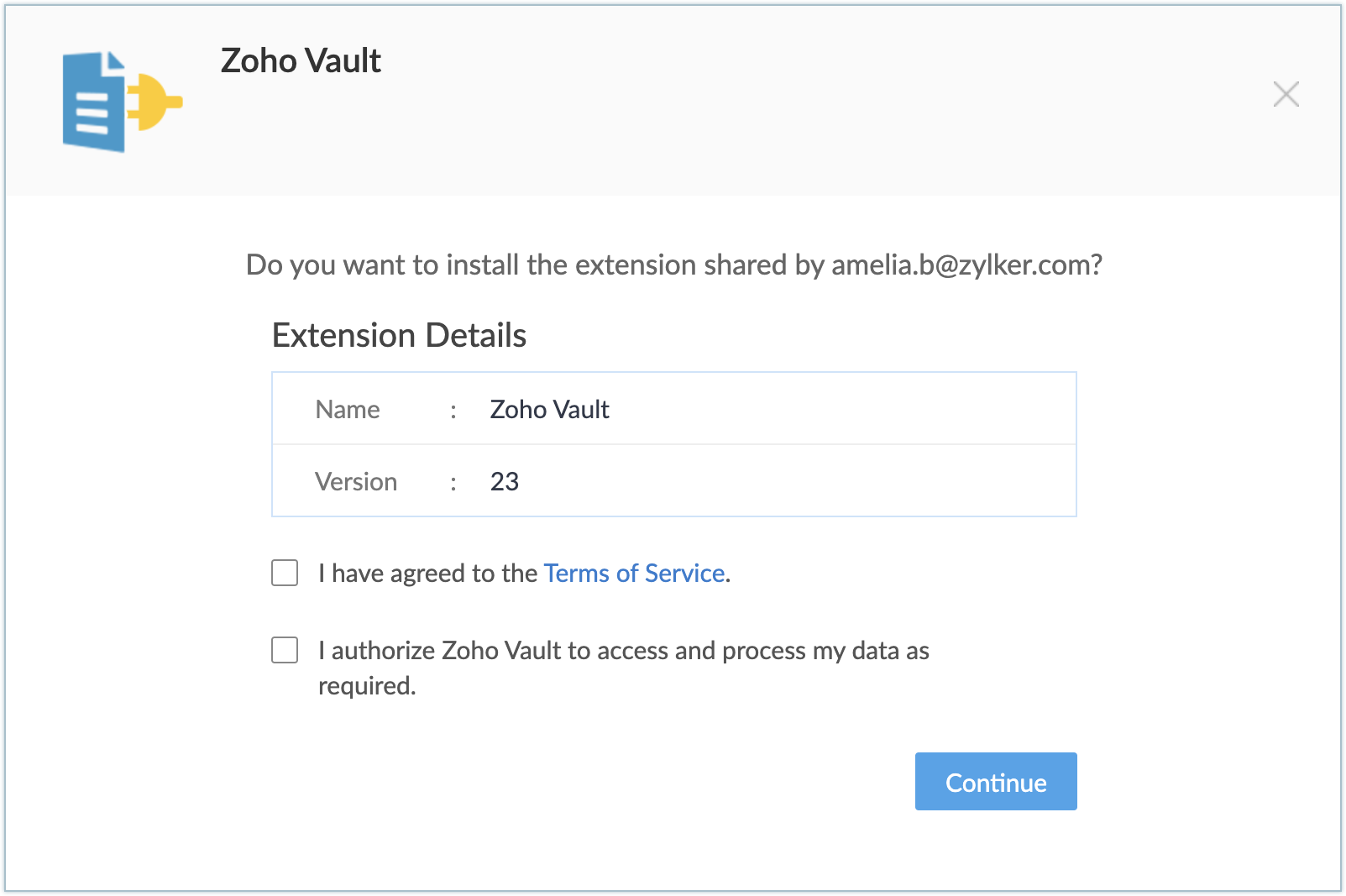Select the Name field label

[348, 409]
